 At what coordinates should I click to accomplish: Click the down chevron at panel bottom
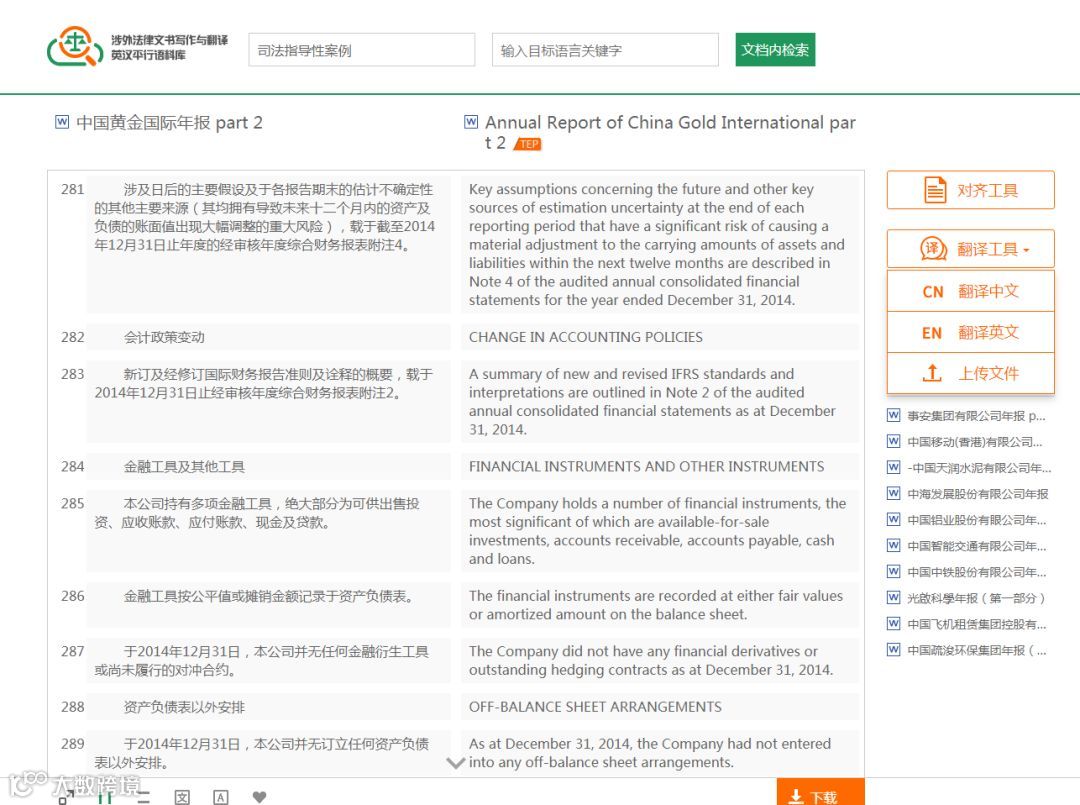pos(455,762)
